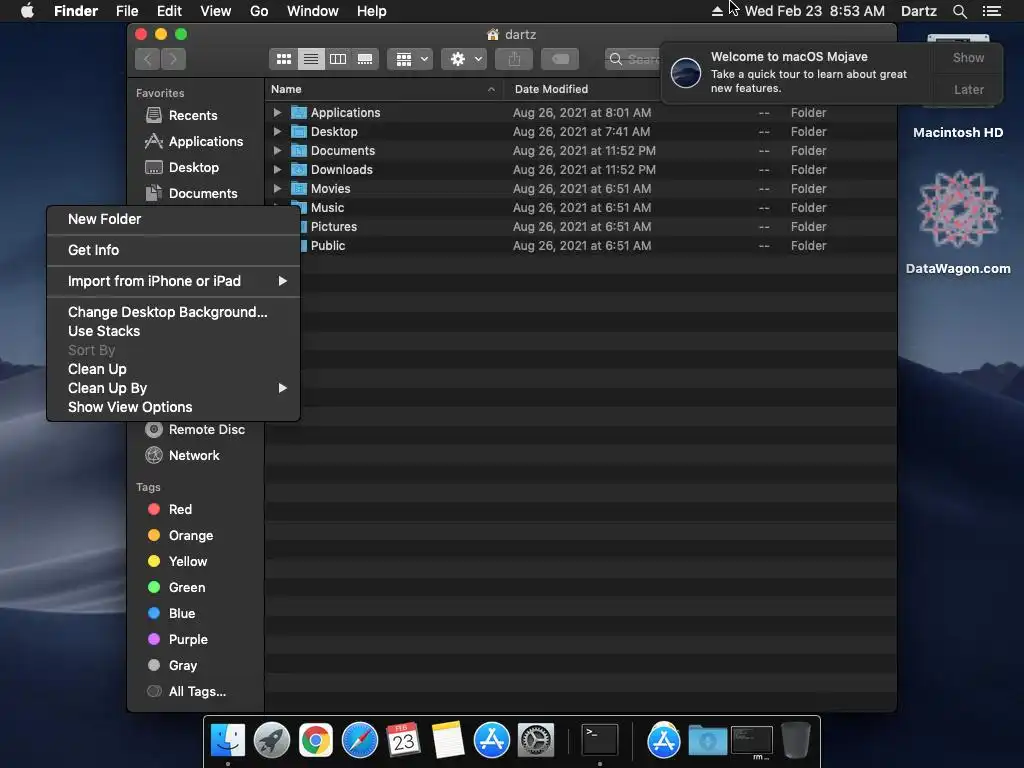Expand the Movies folder row
This screenshot has height=768, width=1024.
277,189
